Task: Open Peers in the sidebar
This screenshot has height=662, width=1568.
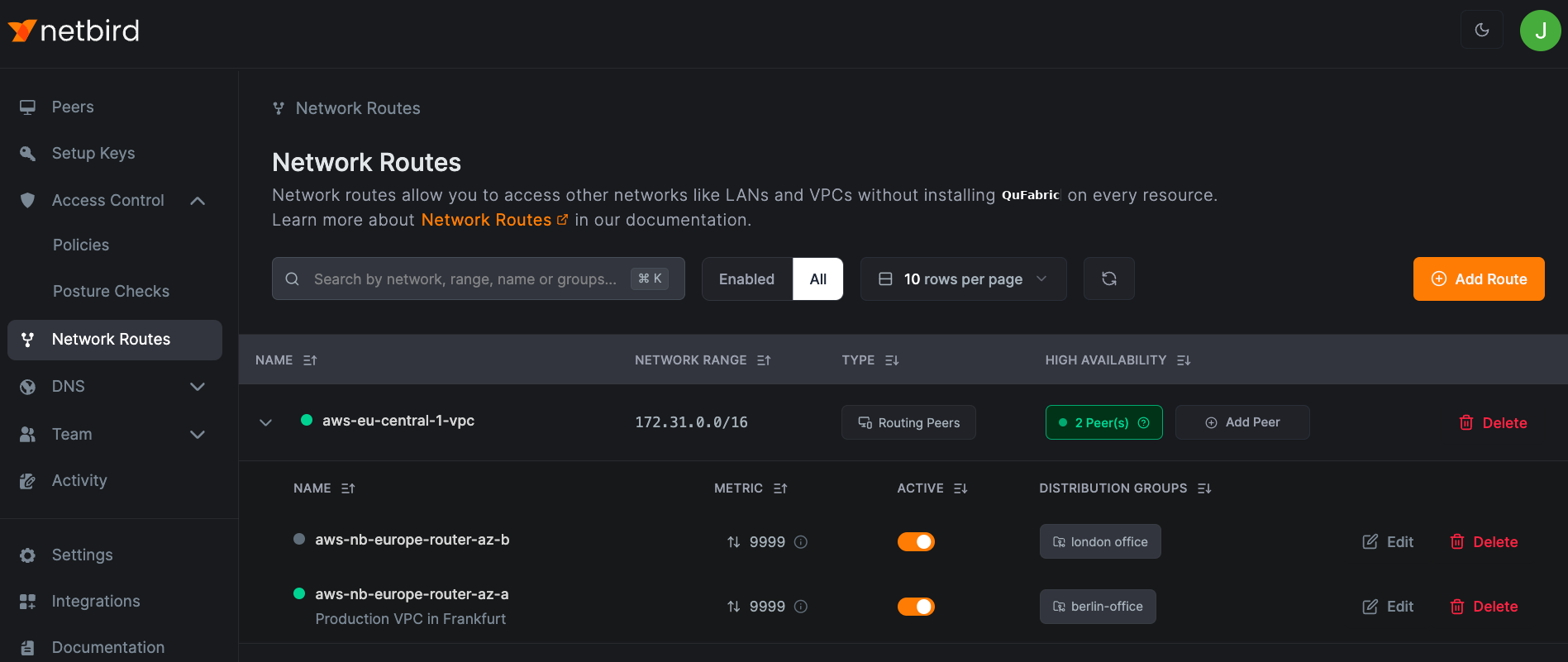Action: coord(73,107)
